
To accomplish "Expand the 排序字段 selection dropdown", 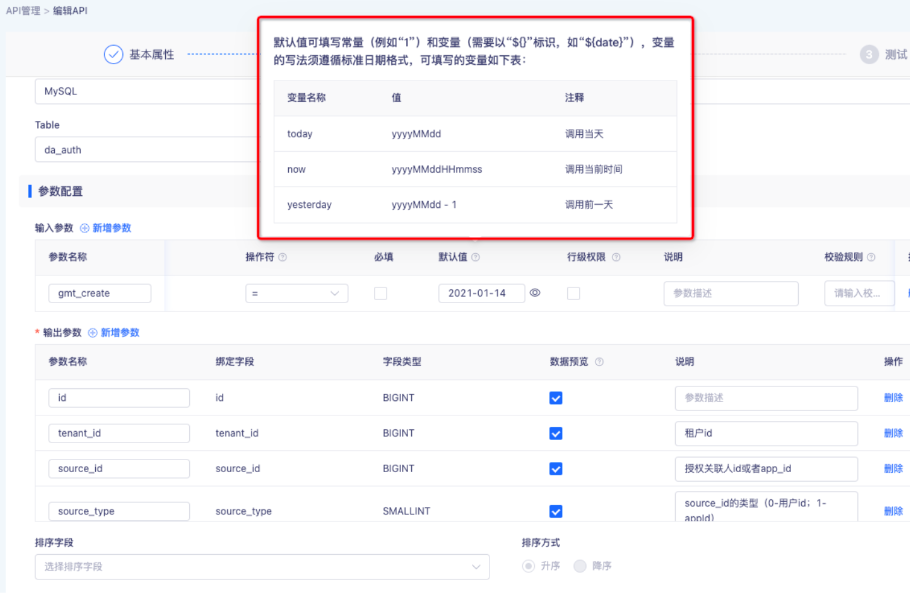I will tap(261, 567).
